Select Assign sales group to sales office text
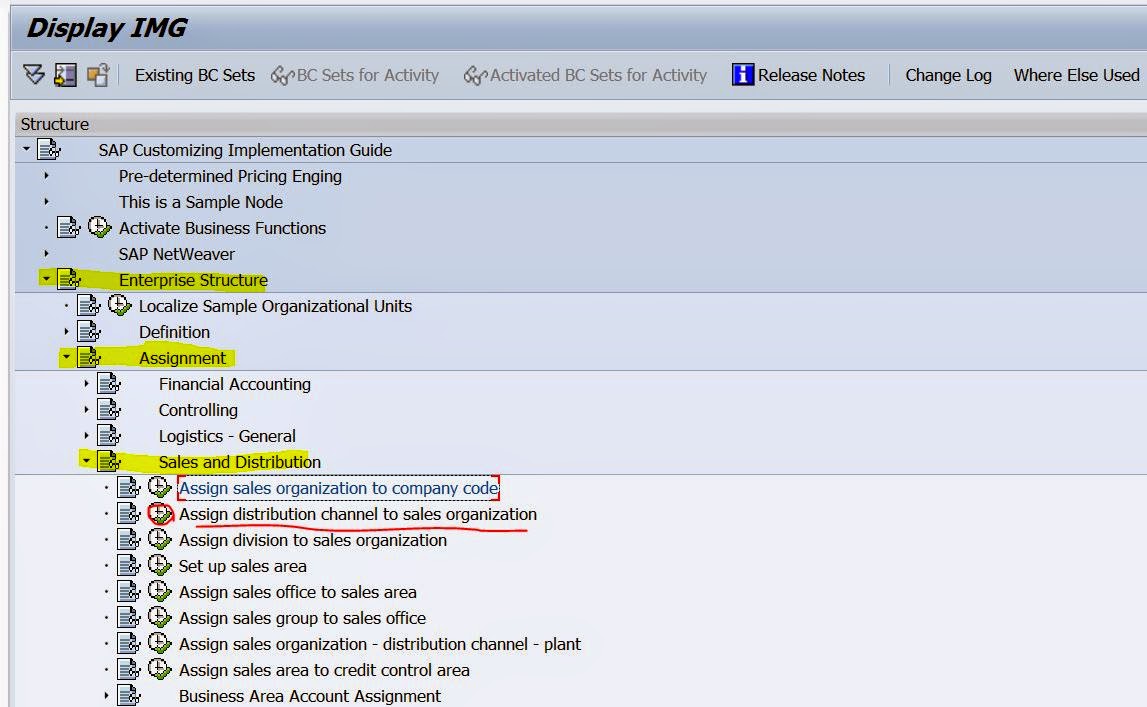Viewport: 1147px width, 707px height. pos(302,618)
